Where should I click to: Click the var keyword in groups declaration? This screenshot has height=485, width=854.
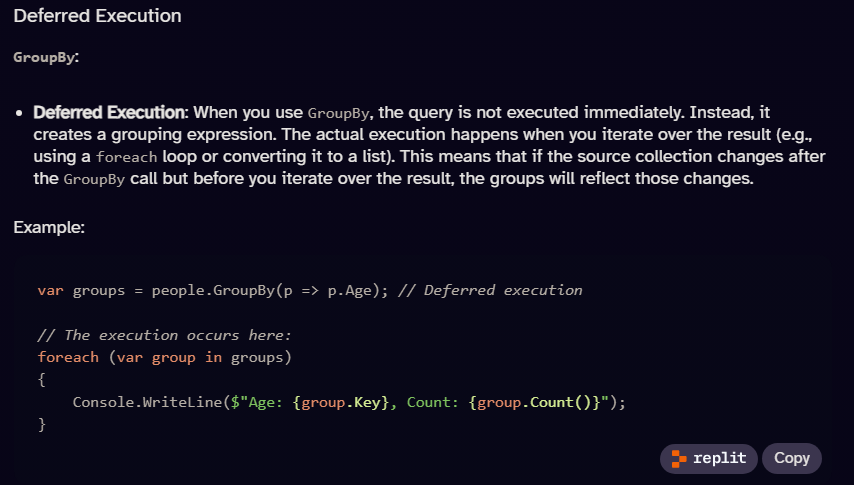coord(51,290)
